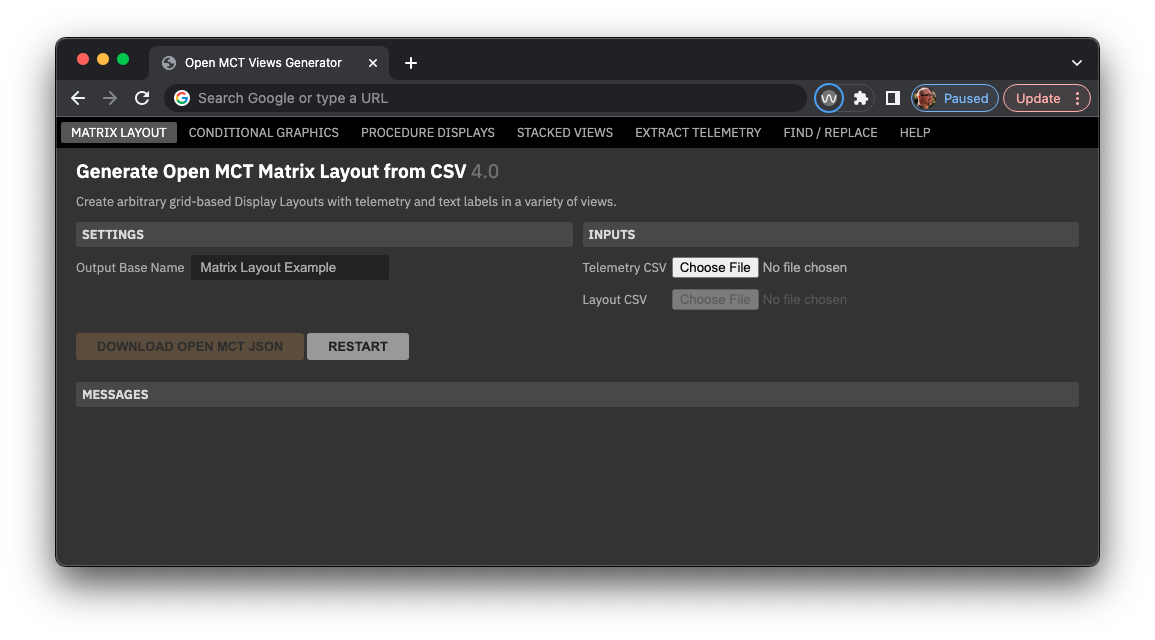Click the browser forward arrow
This screenshot has height=640, width=1155.
tap(110, 98)
